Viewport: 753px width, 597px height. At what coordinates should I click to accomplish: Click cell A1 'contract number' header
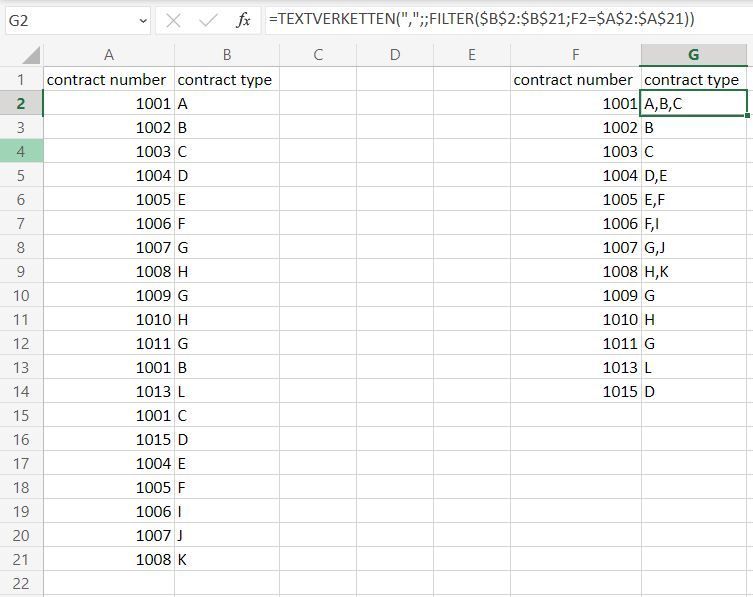click(x=109, y=79)
